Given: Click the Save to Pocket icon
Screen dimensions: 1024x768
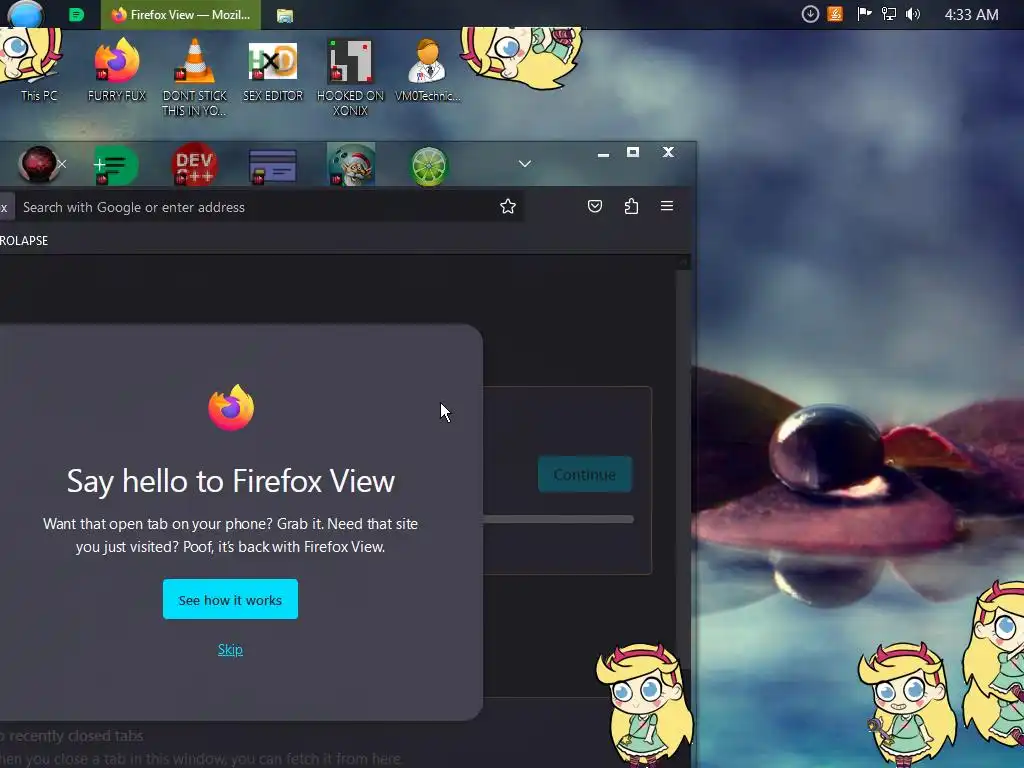Looking at the screenshot, I should coord(594,206).
